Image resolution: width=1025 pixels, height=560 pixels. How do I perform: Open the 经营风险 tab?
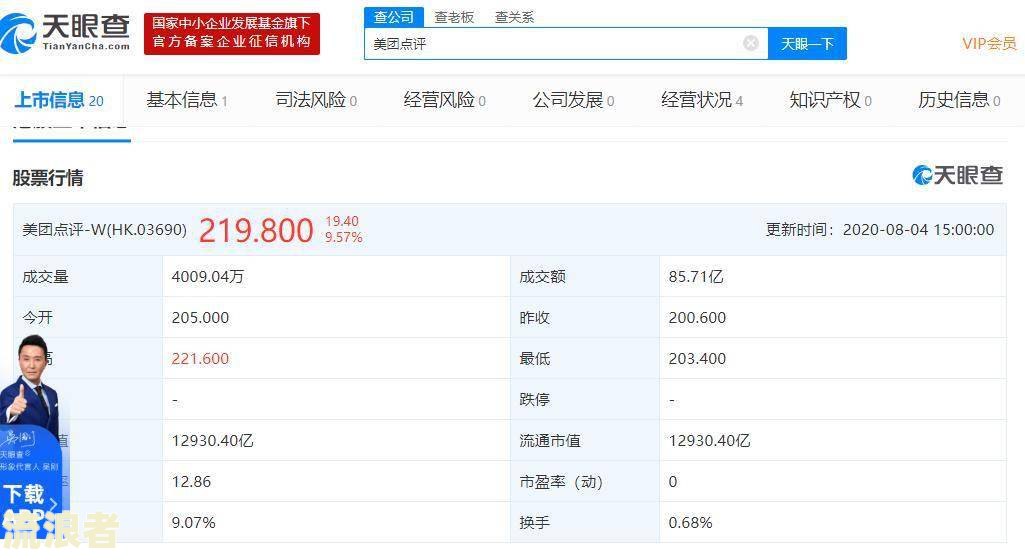click(445, 100)
